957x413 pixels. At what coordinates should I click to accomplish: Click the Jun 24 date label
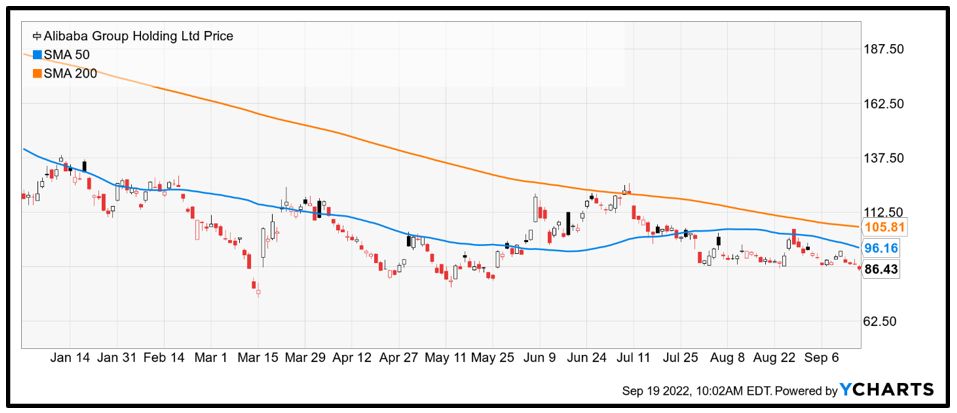[587, 357]
